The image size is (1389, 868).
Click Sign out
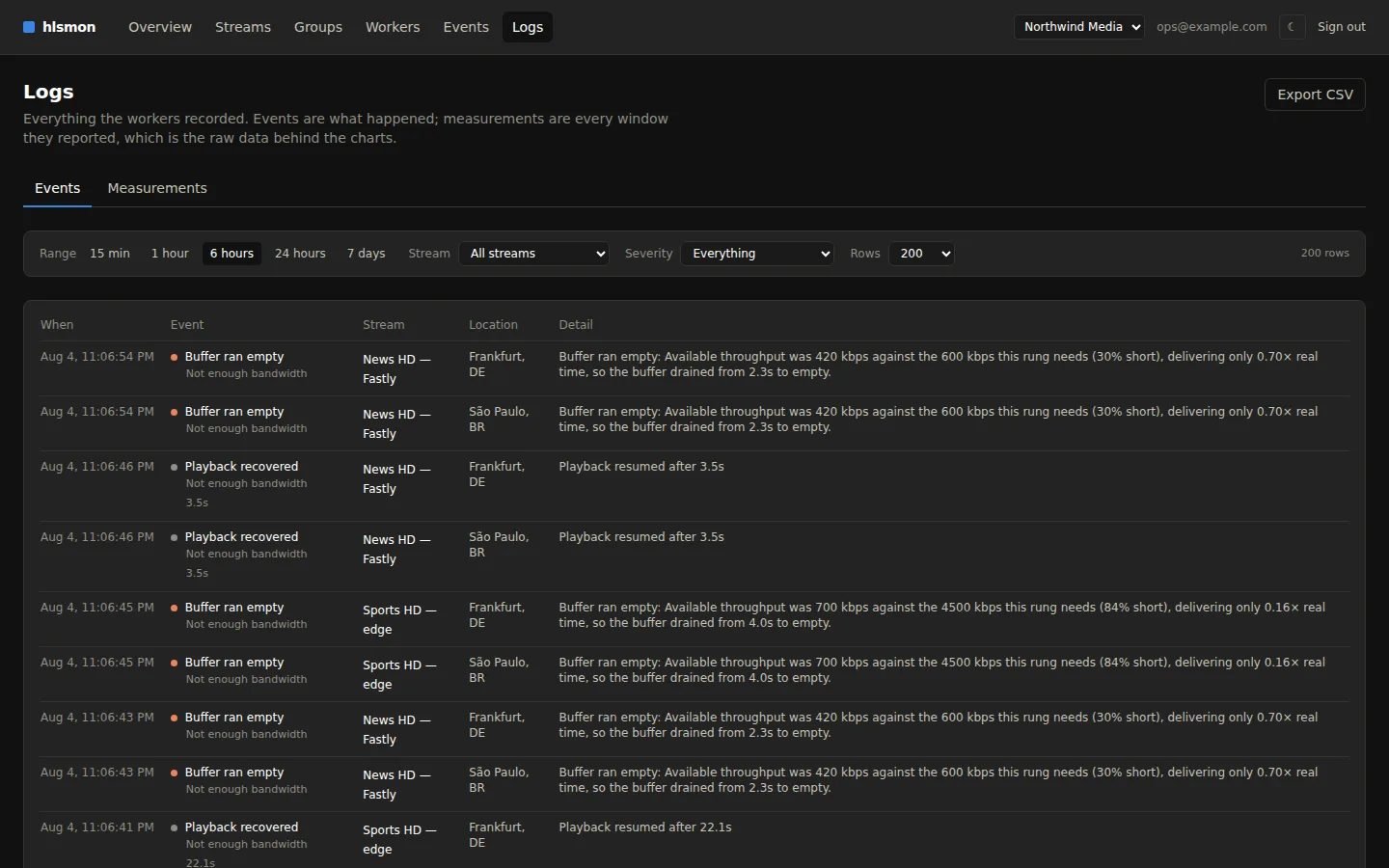[1342, 27]
